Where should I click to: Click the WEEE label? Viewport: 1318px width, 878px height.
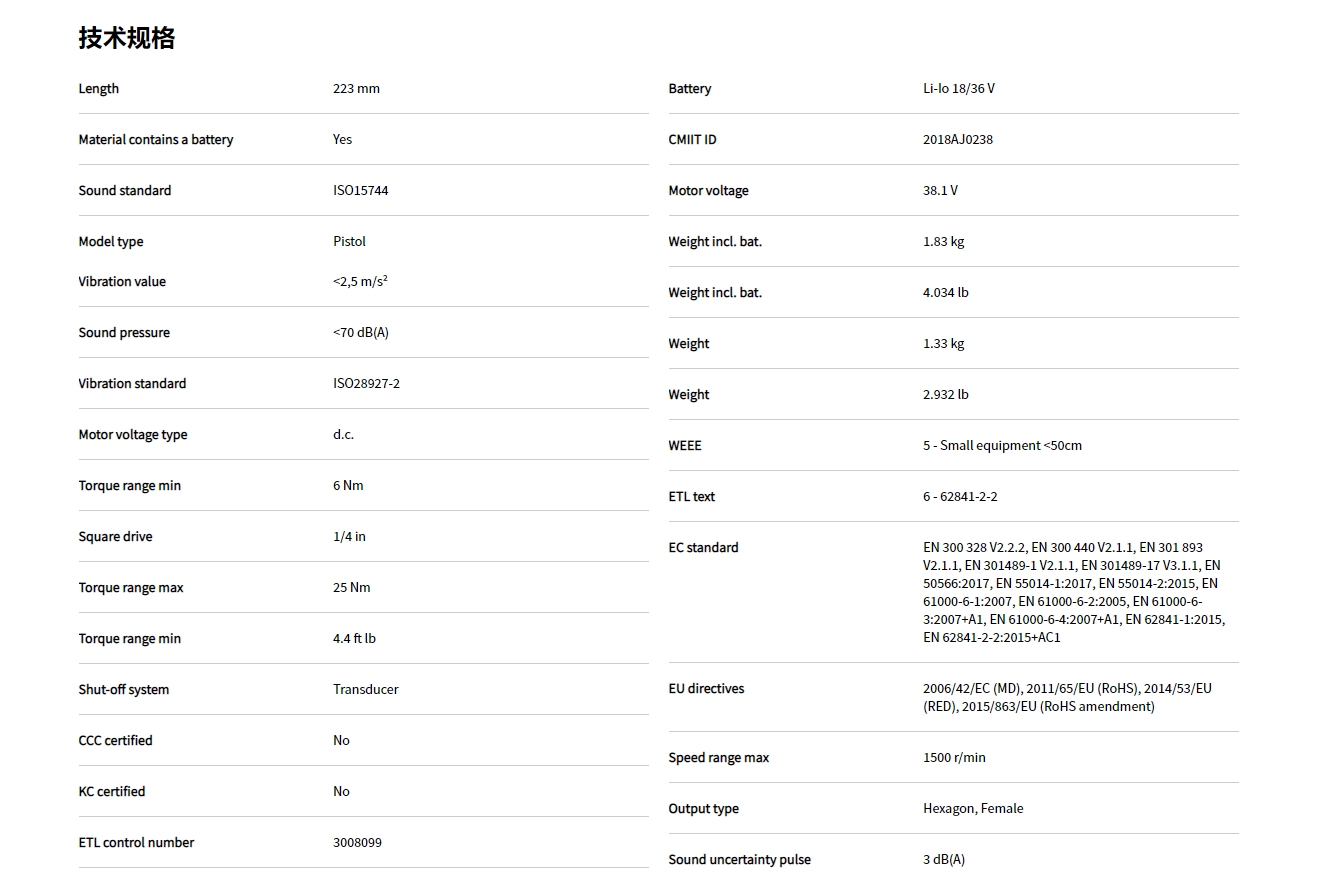[685, 446]
